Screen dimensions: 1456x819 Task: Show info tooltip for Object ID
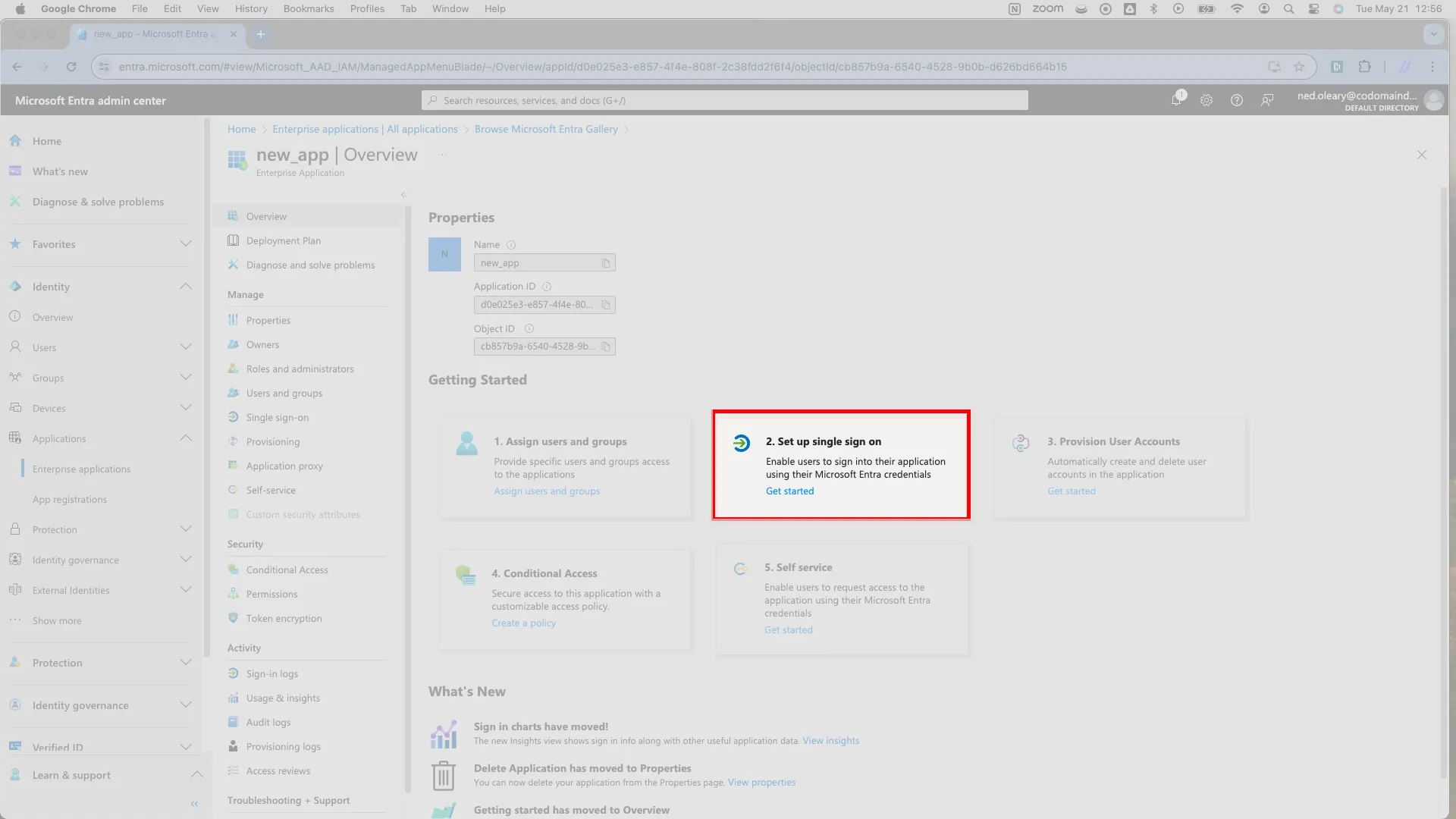tap(529, 328)
